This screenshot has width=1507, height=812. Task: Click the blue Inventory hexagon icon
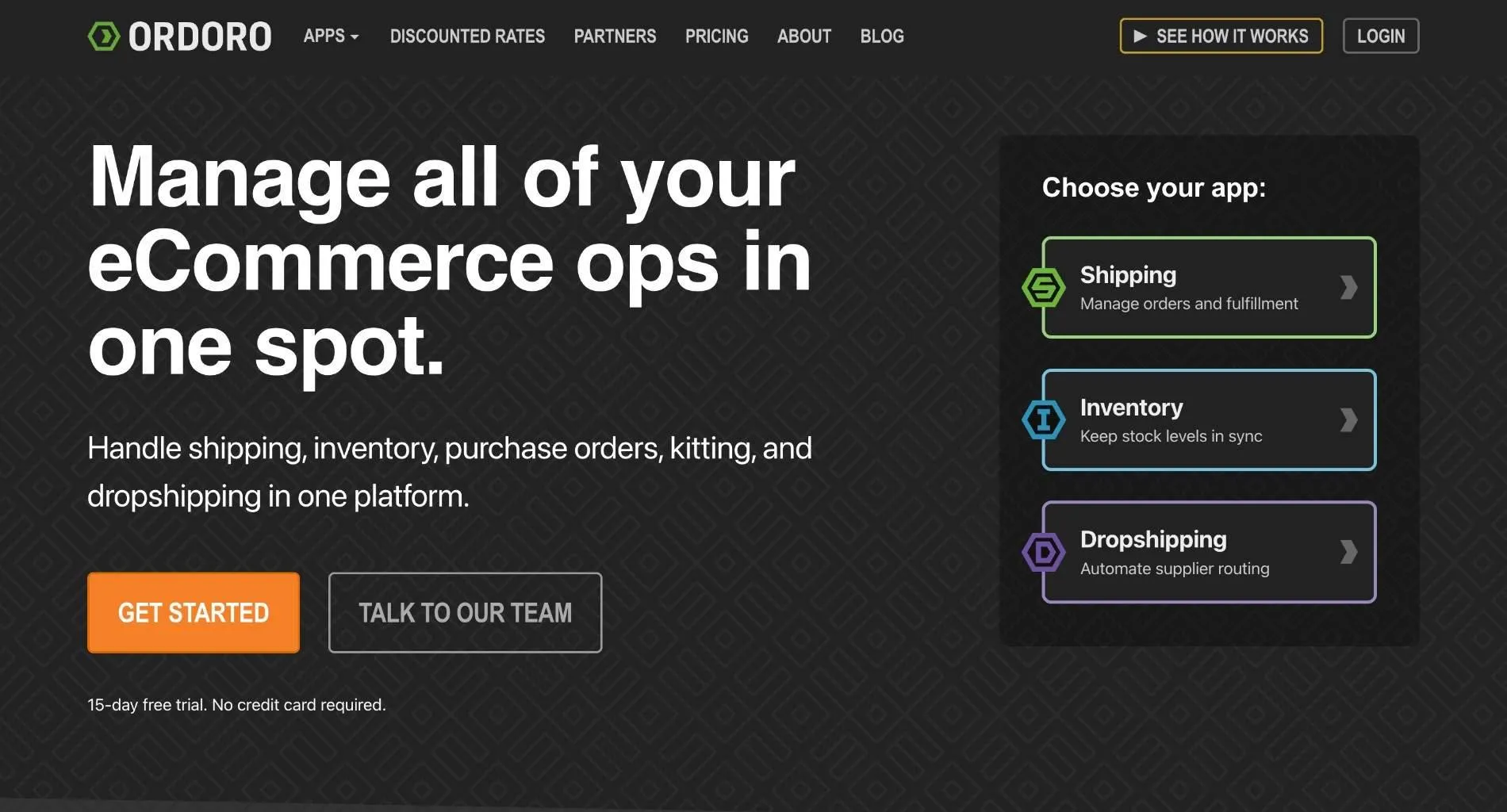[x=1043, y=419]
